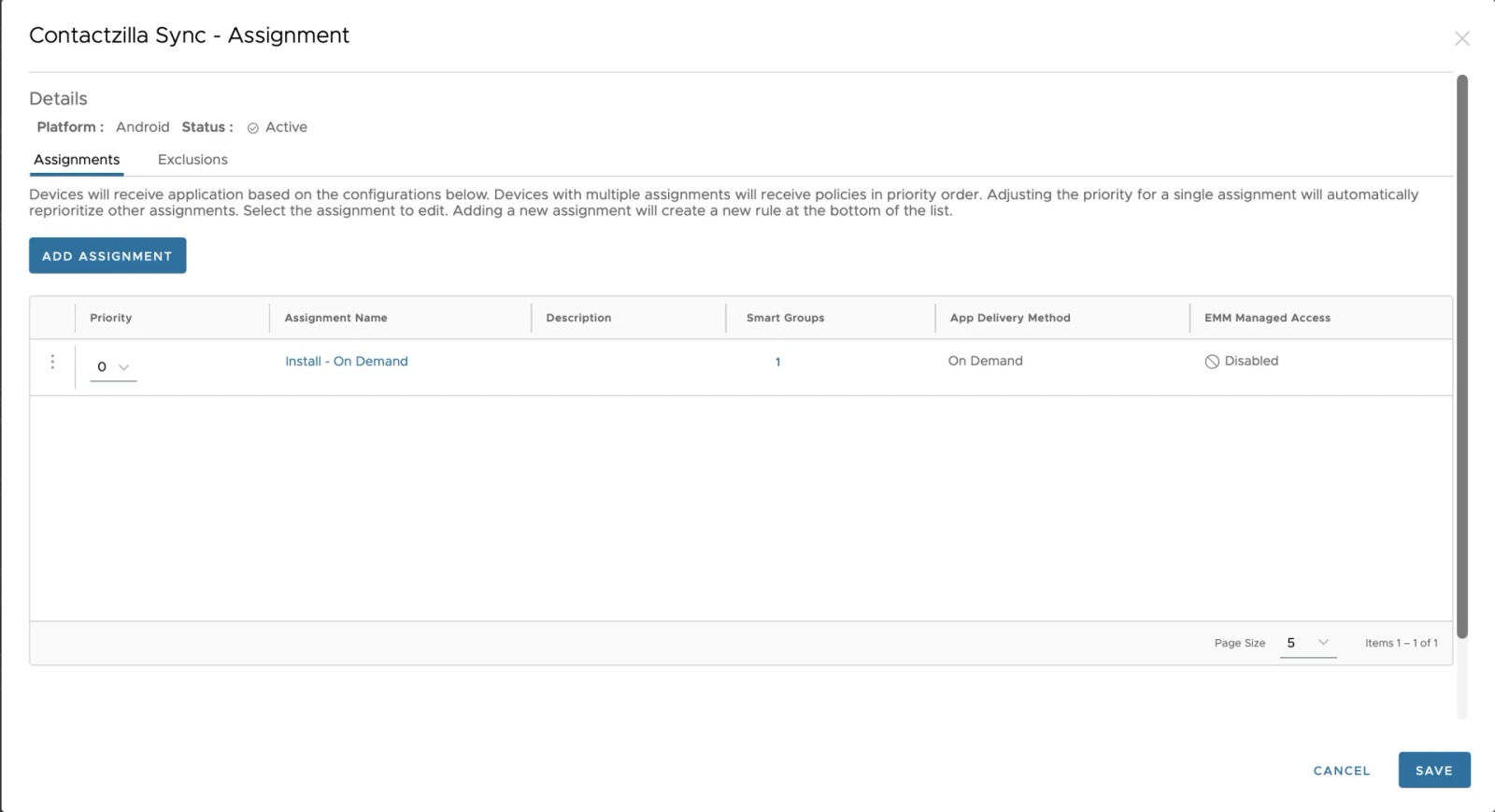Switch to the Assignments tab
The image size is (1495, 812).
77,160
